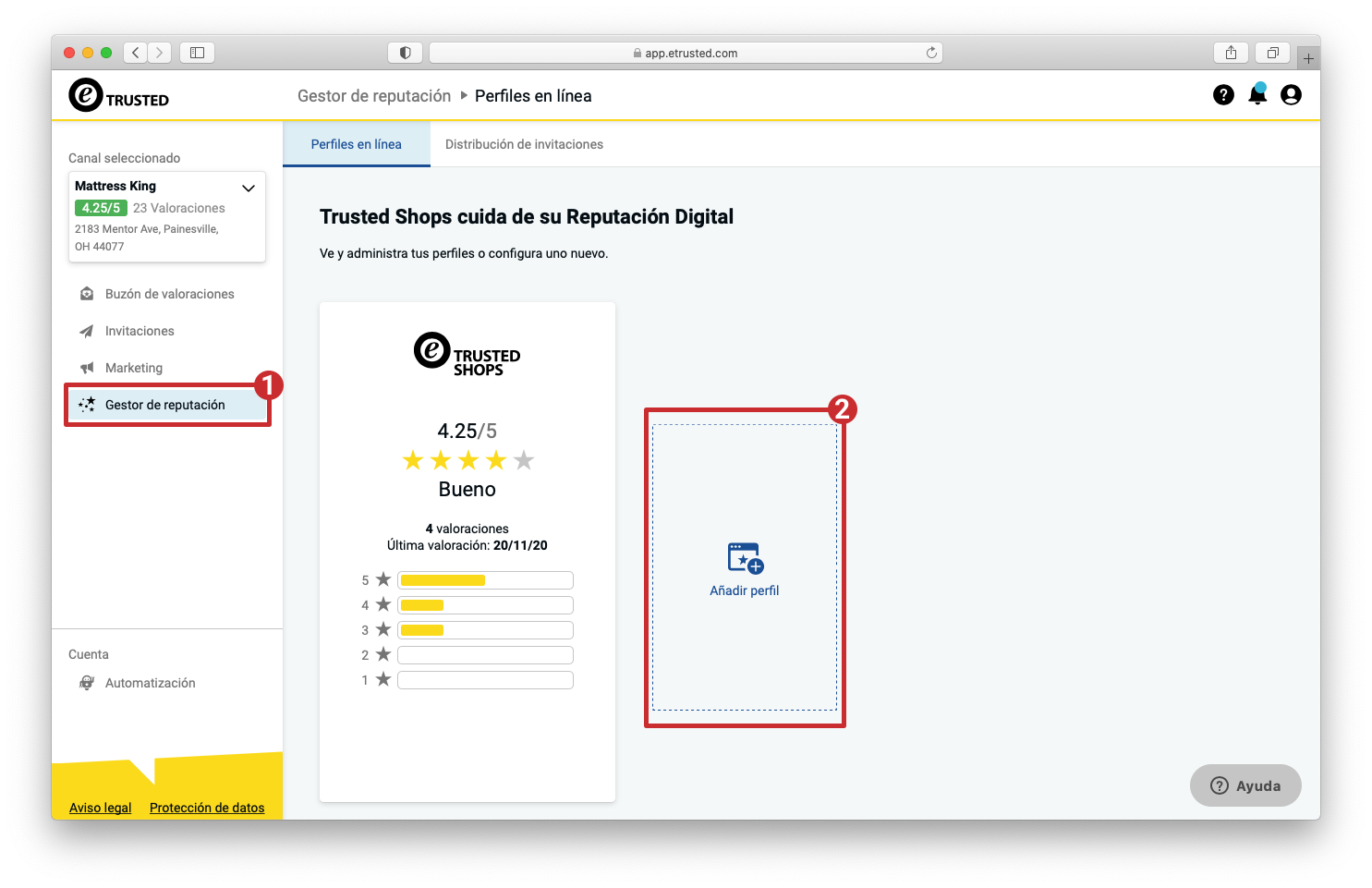The image size is (1372, 888).
Task: Open the help question mark icon in header
Action: pyautogui.click(x=1223, y=94)
